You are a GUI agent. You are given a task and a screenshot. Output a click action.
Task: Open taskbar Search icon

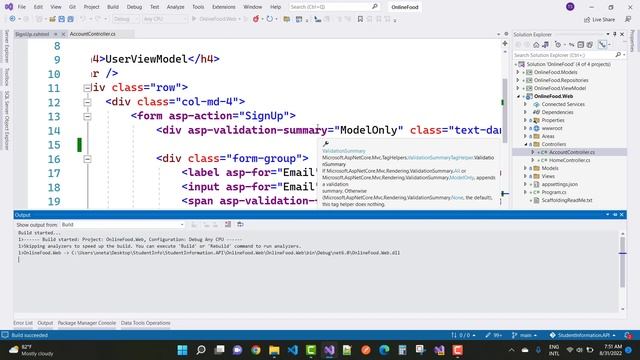point(201,350)
